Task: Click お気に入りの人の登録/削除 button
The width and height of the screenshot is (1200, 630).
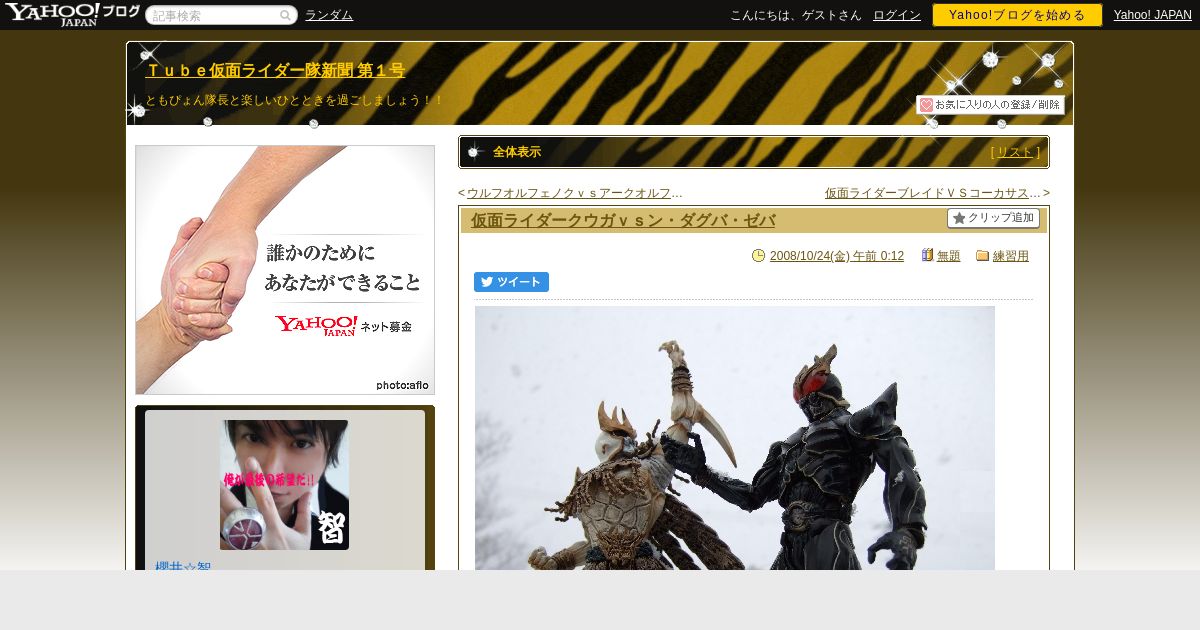Action: pyautogui.click(x=990, y=105)
